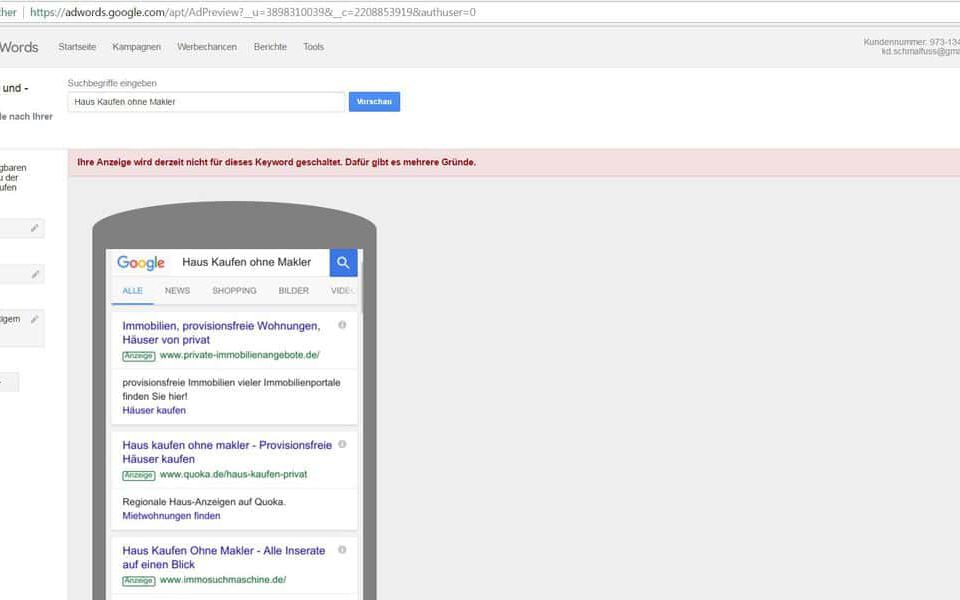Open www.private-immobilienangebote.de URL
This screenshot has height=600, width=960.
click(x=239, y=355)
